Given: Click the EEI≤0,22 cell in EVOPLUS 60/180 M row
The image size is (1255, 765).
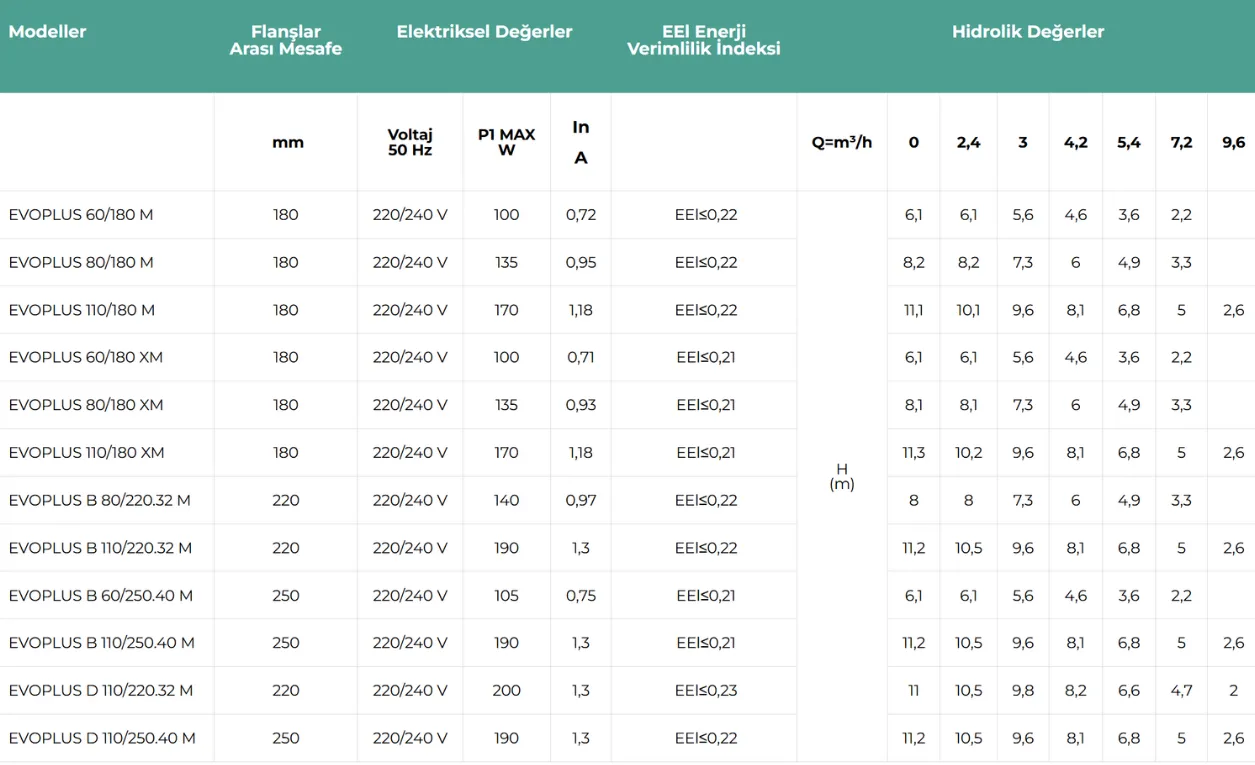Looking at the screenshot, I should click(x=706, y=215).
